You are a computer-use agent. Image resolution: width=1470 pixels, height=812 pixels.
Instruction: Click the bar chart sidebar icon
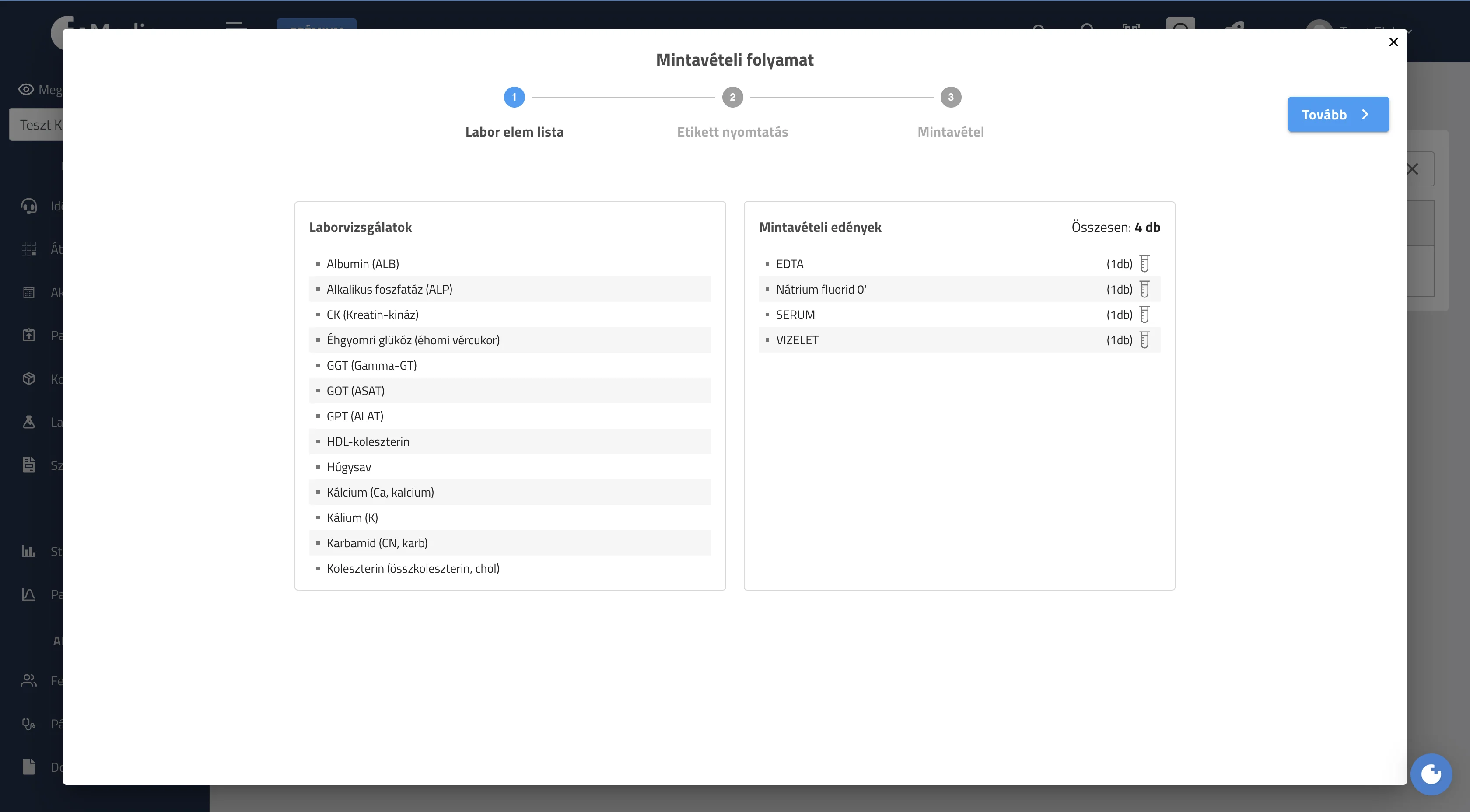pyautogui.click(x=28, y=551)
